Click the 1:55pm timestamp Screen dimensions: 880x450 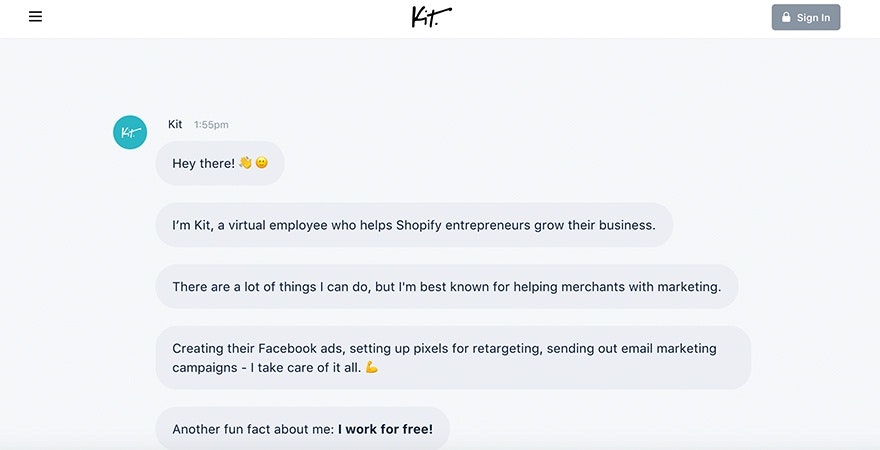click(211, 125)
